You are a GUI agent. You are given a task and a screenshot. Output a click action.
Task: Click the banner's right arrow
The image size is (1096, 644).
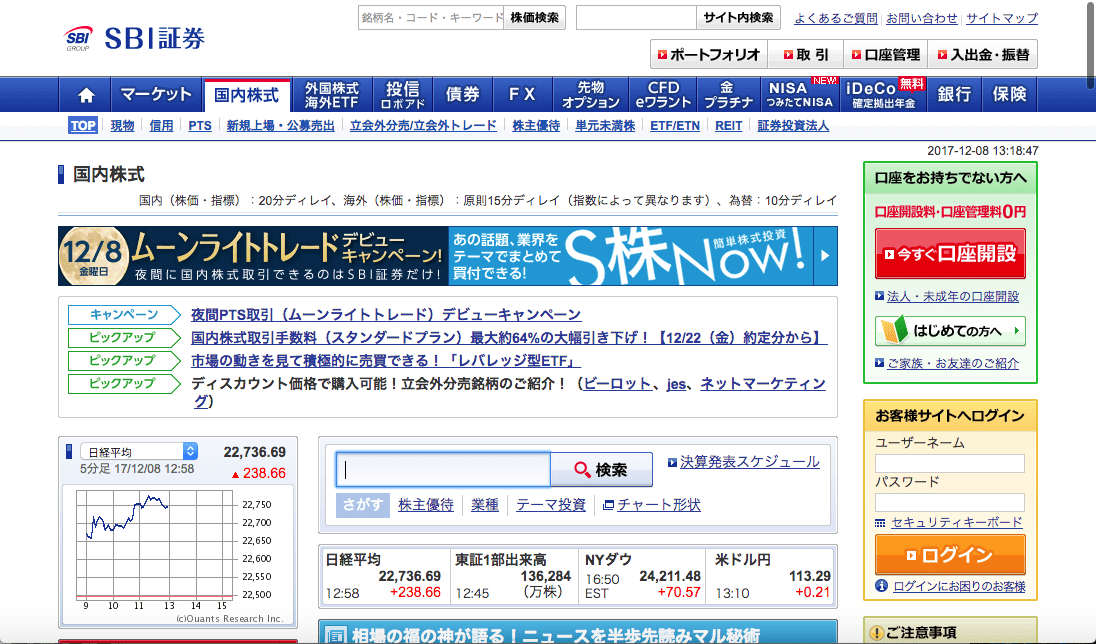(x=825, y=256)
